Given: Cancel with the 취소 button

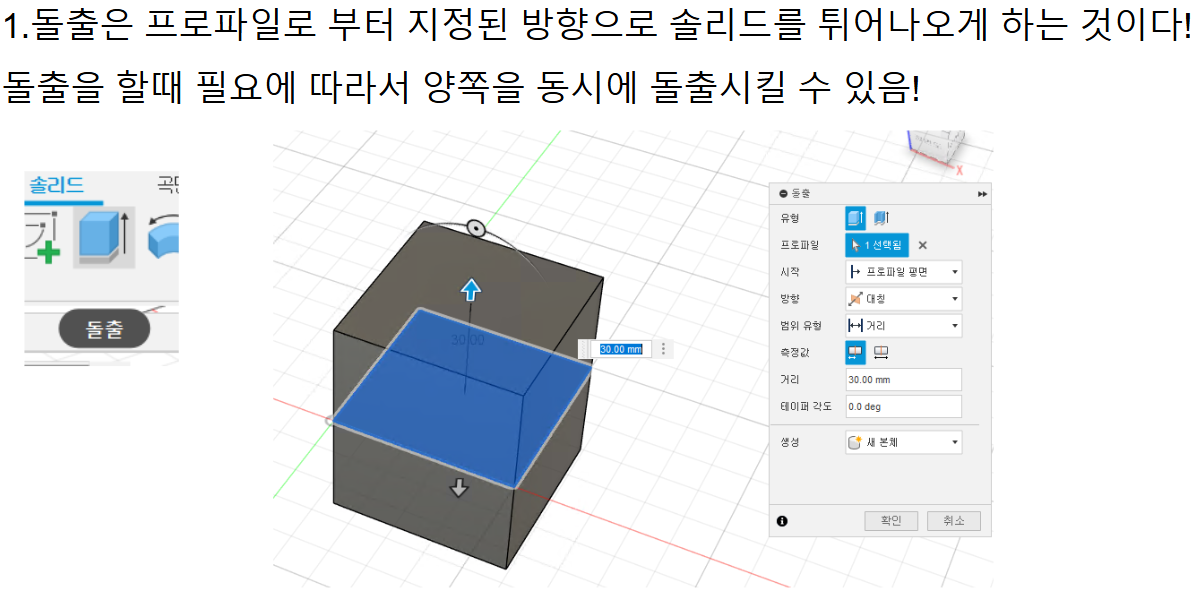Looking at the screenshot, I should click(x=954, y=521).
